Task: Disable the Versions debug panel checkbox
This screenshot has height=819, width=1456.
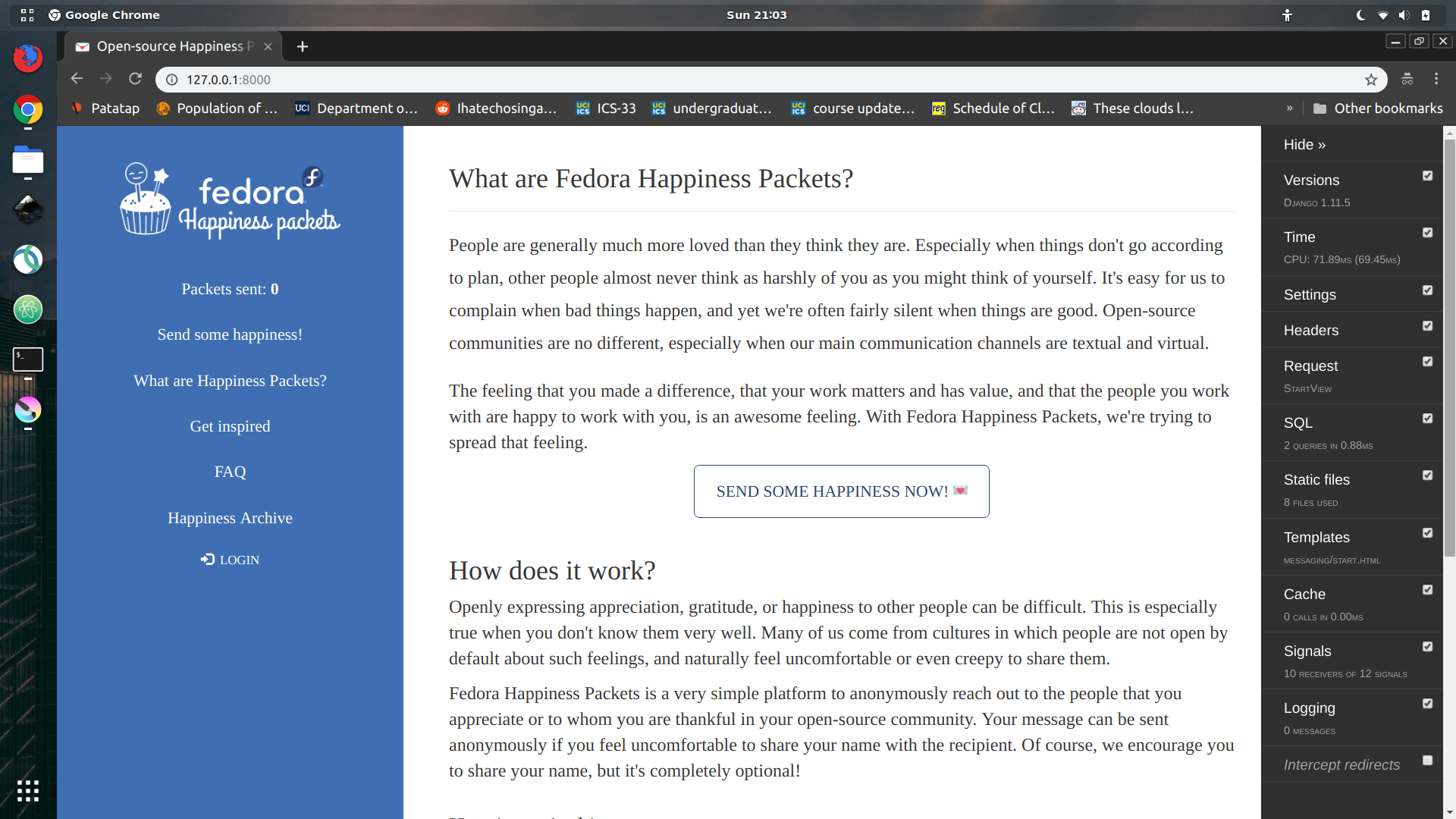Action: click(x=1428, y=176)
